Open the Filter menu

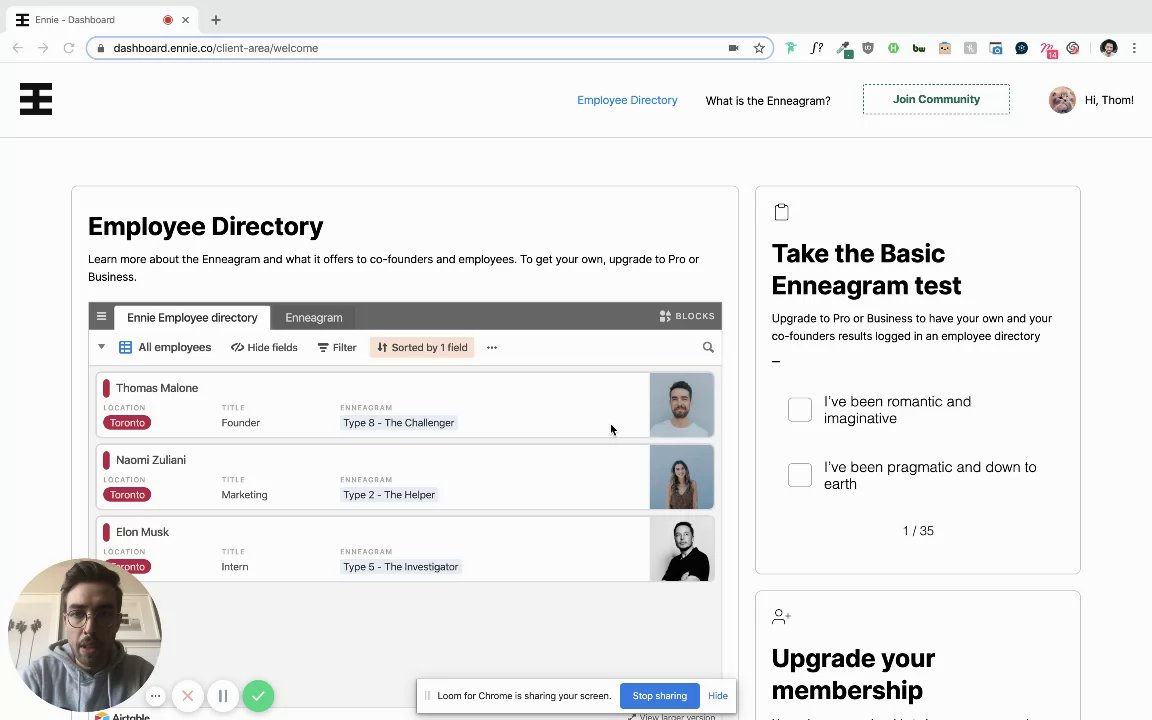tap(337, 348)
